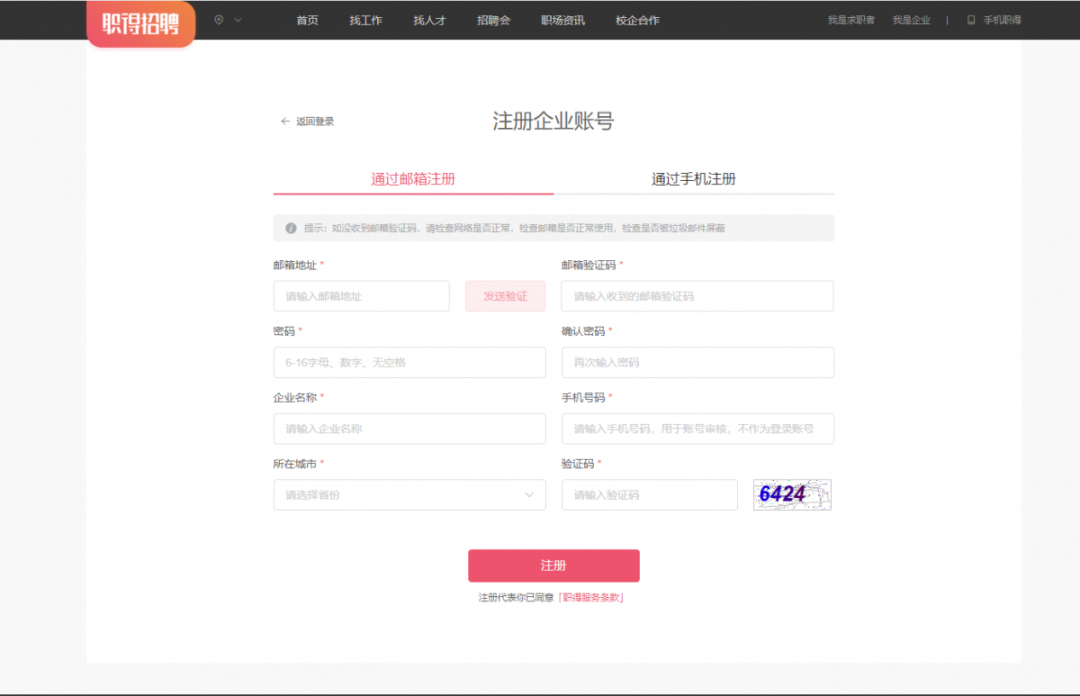Refresh the 6424 captcha image
The image size is (1080, 696).
click(792, 494)
